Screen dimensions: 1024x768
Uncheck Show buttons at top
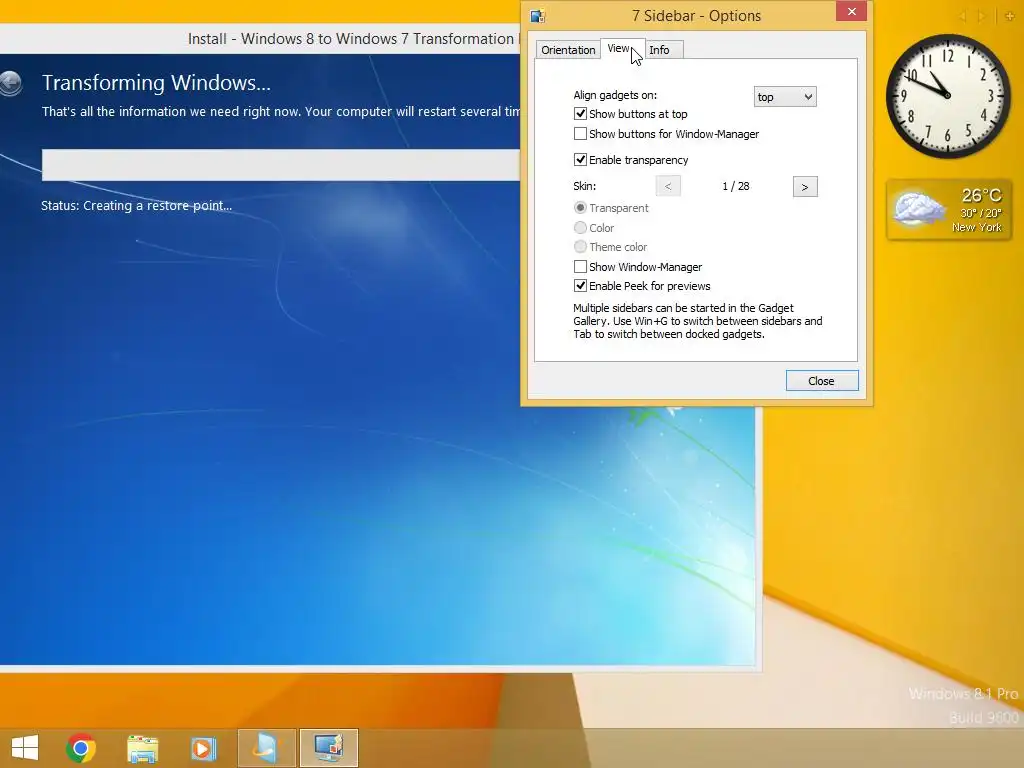click(580, 114)
